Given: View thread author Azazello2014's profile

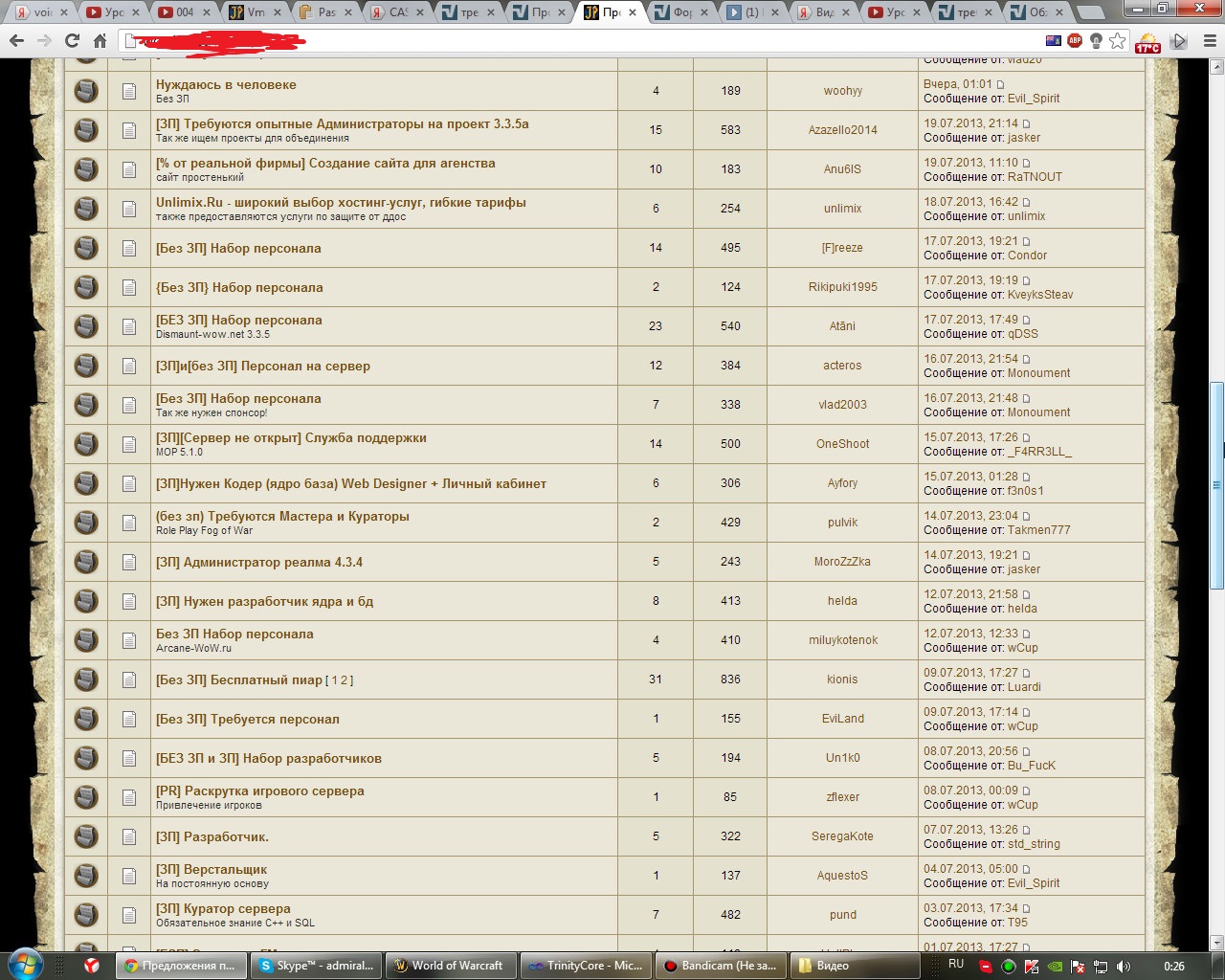Looking at the screenshot, I should (x=842, y=130).
